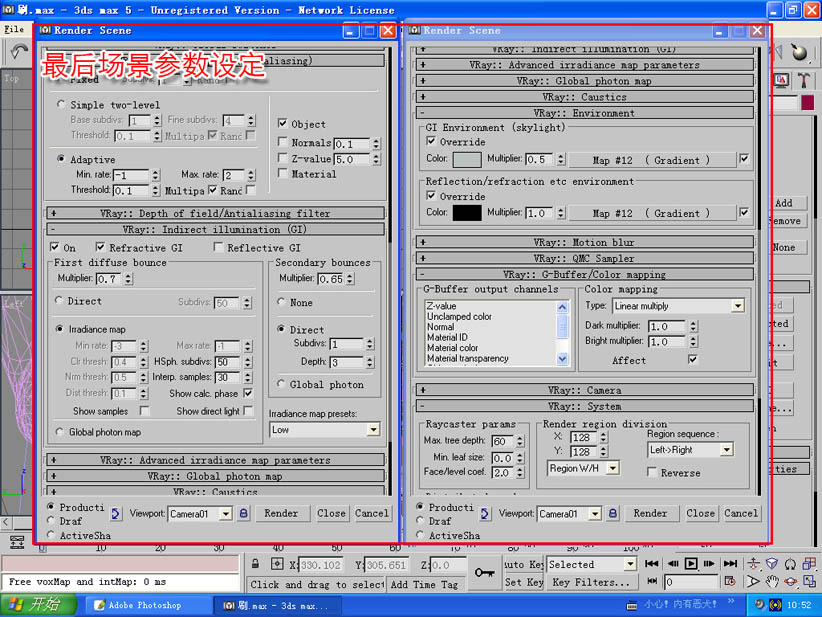Click the Set Key large key icon
The width and height of the screenshot is (822, 617).
click(484, 573)
